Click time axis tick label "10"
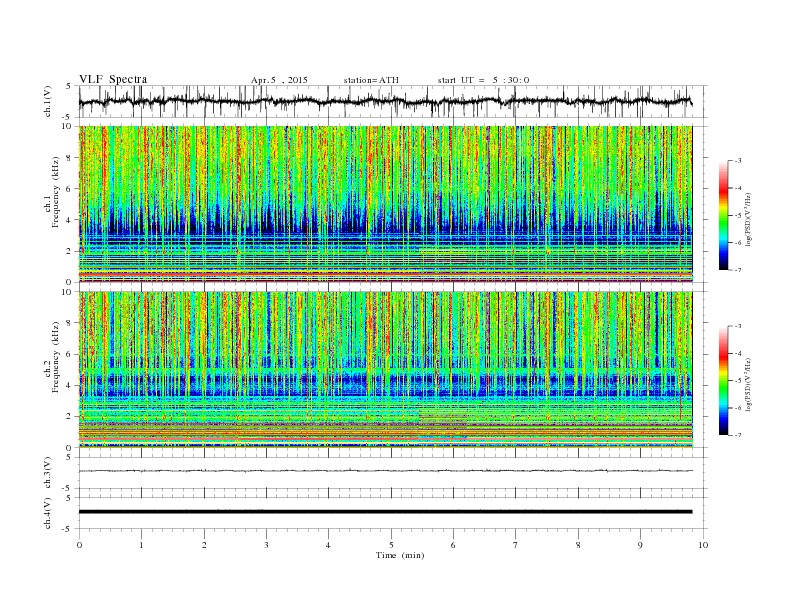The width and height of the screenshot is (792, 612). (703, 545)
